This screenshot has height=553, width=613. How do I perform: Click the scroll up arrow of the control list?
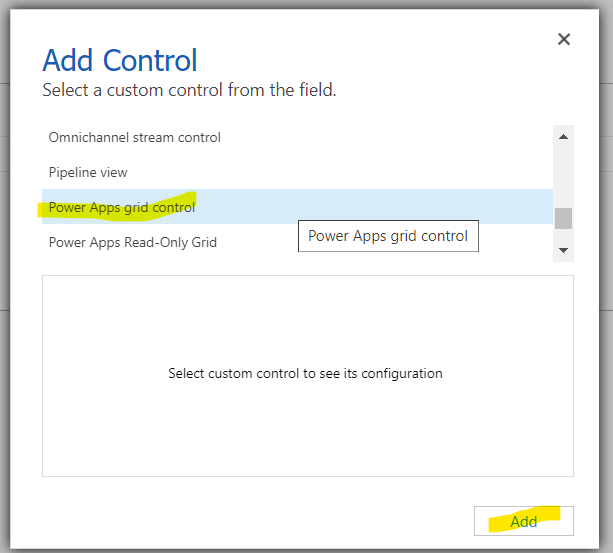563,136
